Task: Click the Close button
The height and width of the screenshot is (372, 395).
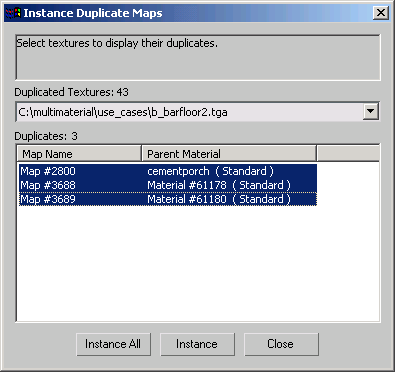Action: [281, 344]
